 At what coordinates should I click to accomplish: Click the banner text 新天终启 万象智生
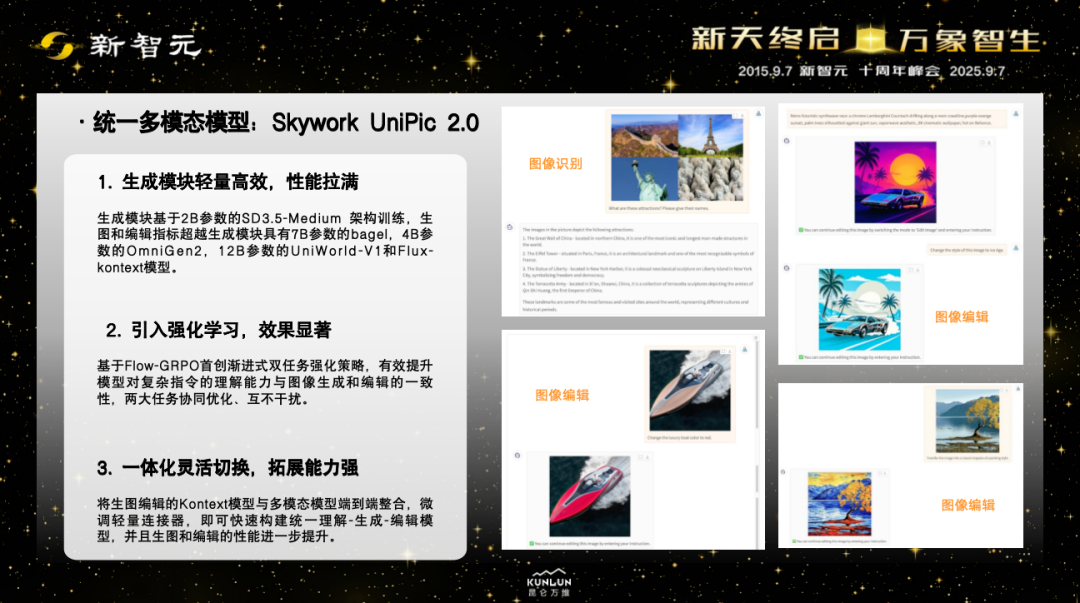click(866, 39)
